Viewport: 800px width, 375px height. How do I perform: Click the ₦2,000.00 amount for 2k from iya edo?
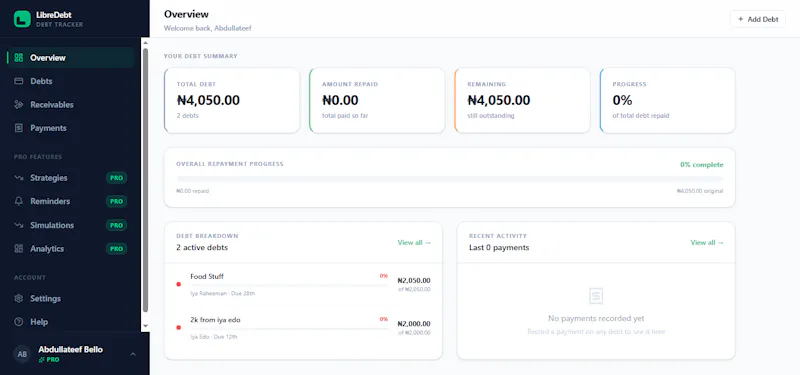[x=414, y=324]
